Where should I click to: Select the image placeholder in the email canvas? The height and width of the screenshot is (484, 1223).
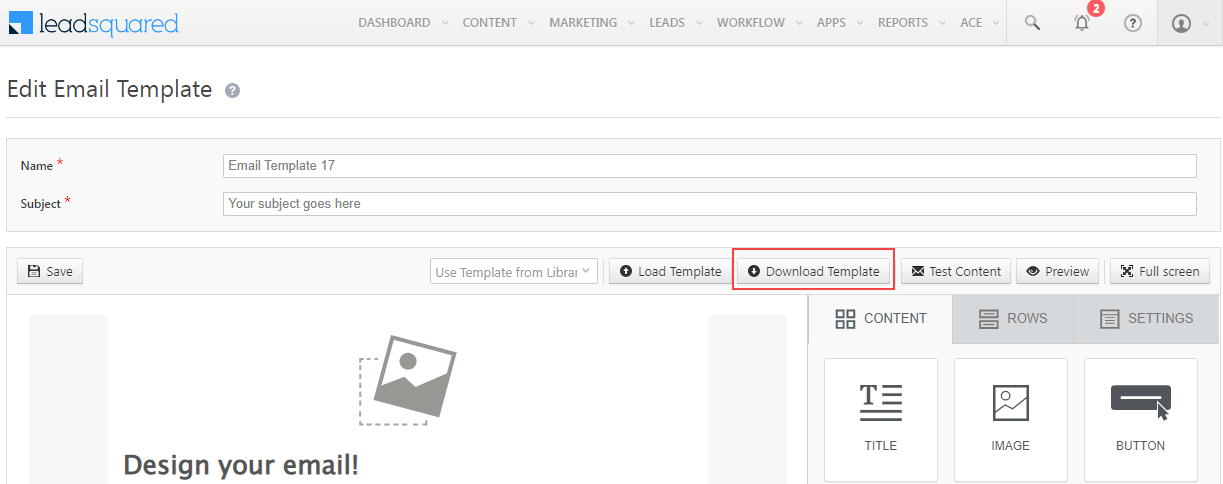(407, 379)
